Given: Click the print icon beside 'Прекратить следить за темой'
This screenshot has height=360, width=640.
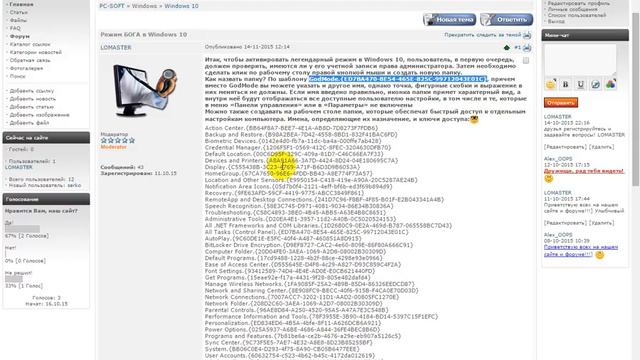Looking at the screenshot, I should point(527,36).
